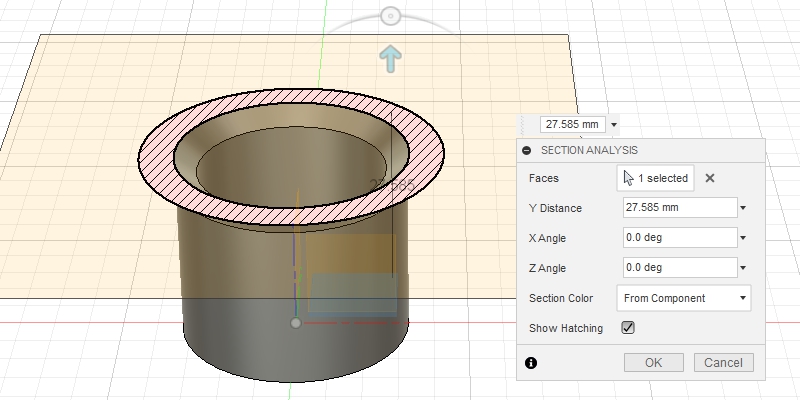Expand the X Angle dropdown arrow
Screen dimensions: 800x400
coord(743,238)
